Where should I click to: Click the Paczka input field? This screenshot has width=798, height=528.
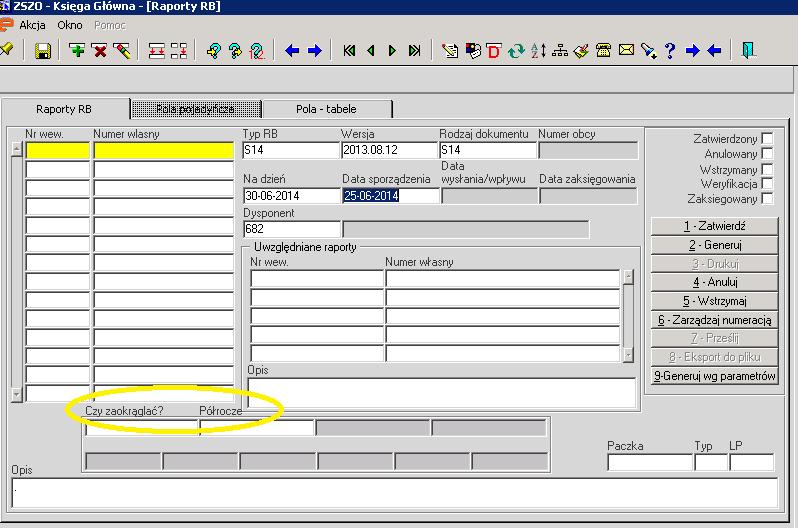pos(650,462)
